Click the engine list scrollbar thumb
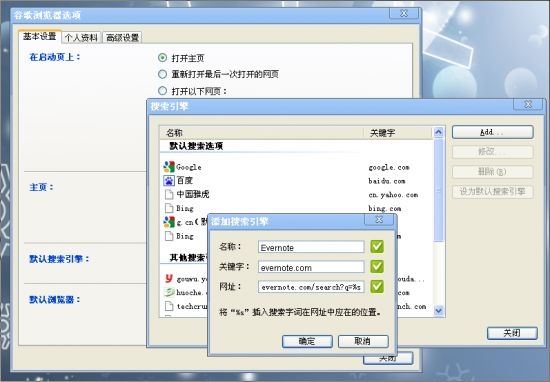 point(438,189)
